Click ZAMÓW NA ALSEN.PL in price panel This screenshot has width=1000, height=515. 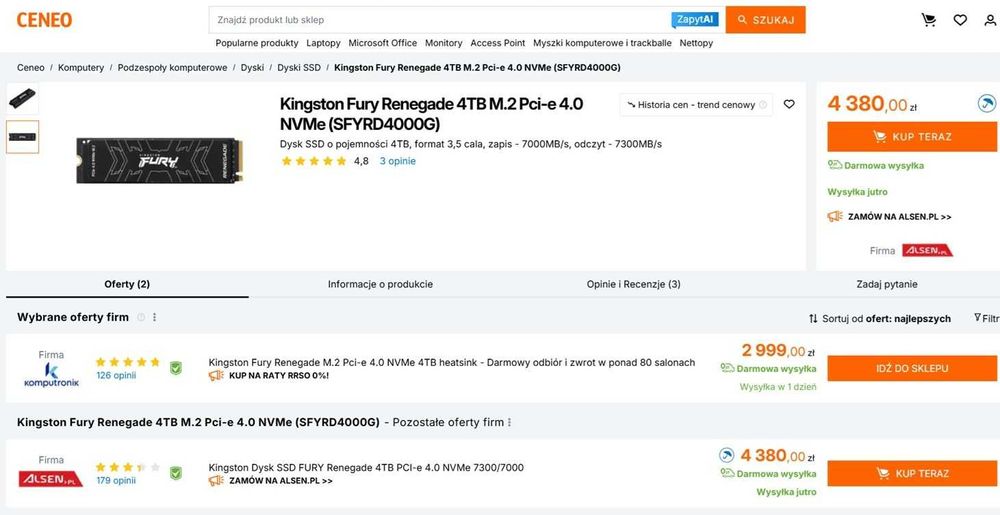click(x=899, y=217)
